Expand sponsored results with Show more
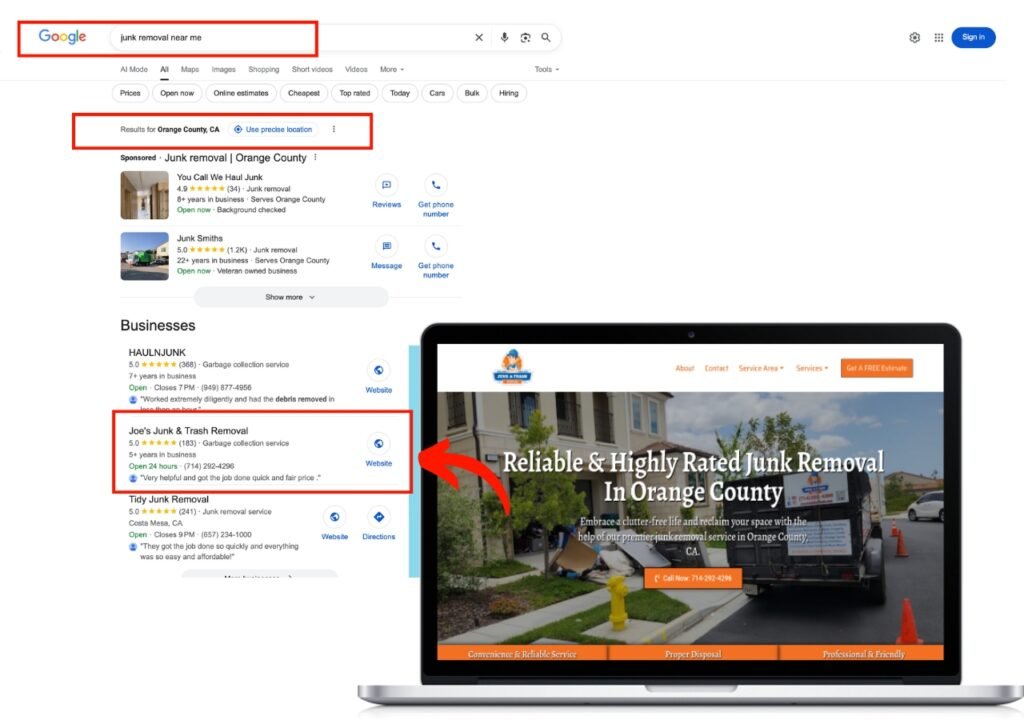 click(291, 297)
